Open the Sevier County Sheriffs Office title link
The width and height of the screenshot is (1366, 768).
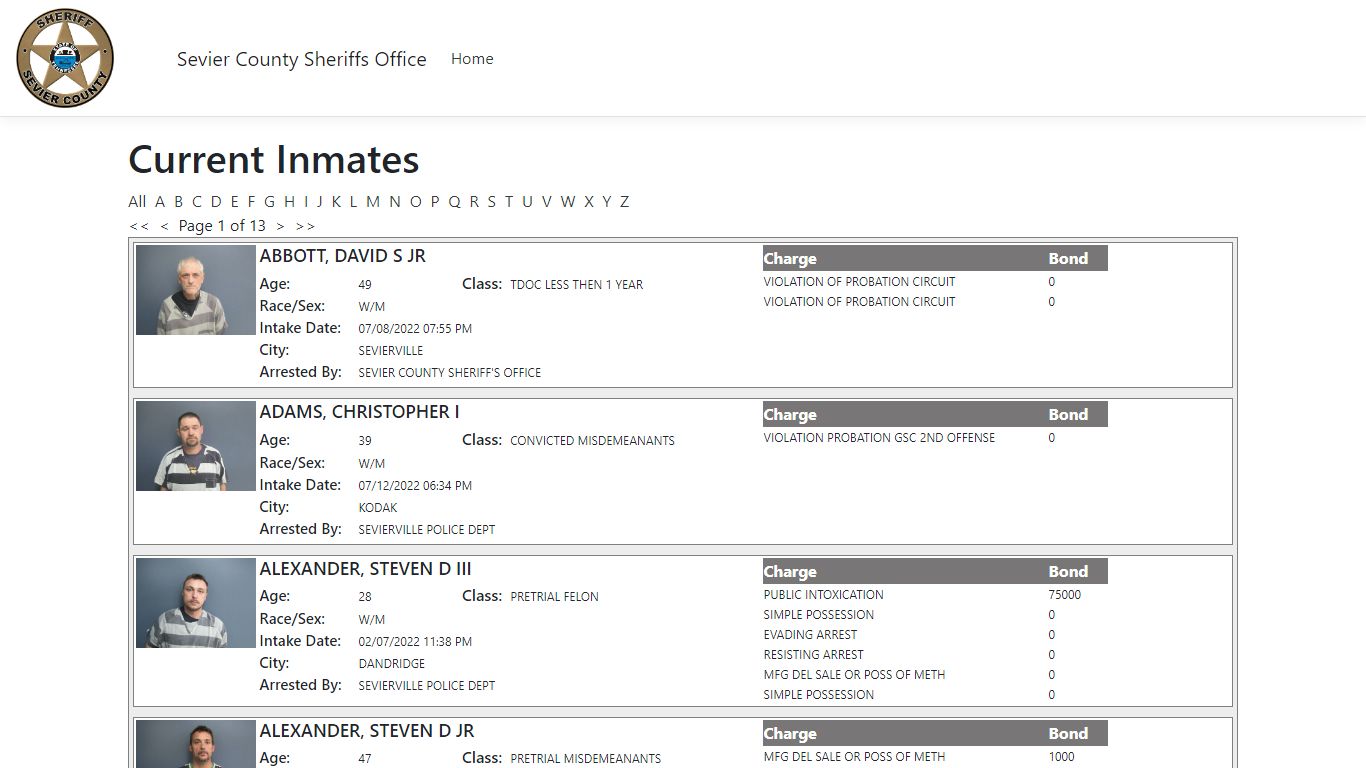(x=302, y=59)
